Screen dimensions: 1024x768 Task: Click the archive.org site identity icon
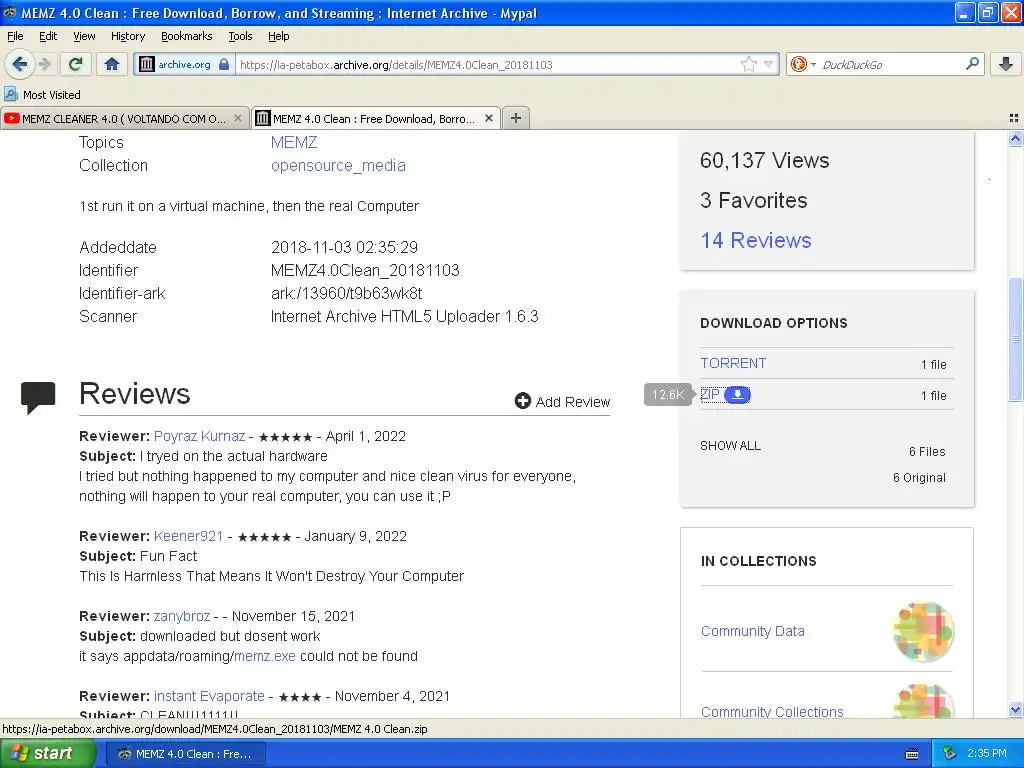pos(147,64)
